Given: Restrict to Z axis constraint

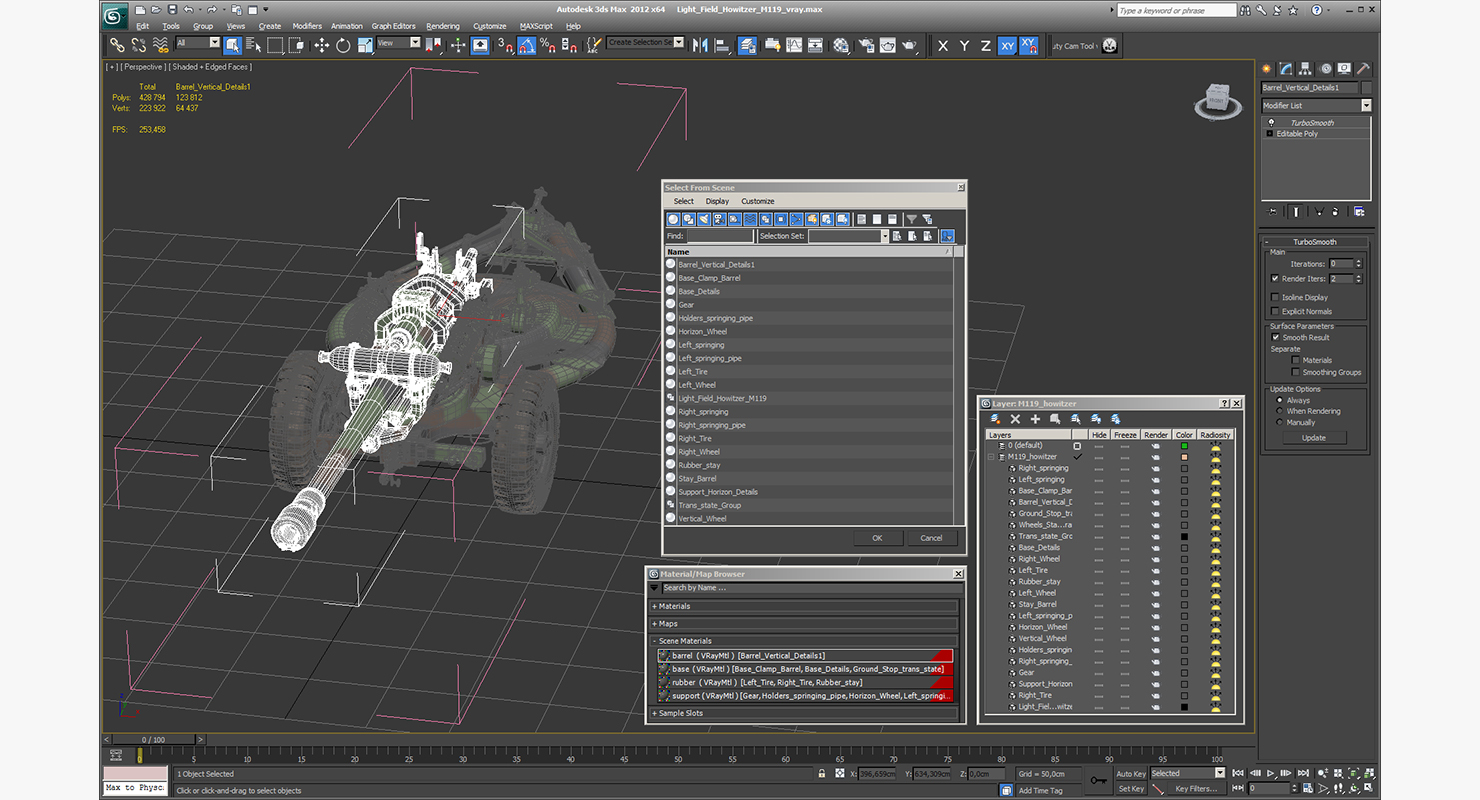Looking at the screenshot, I should coord(985,45).
